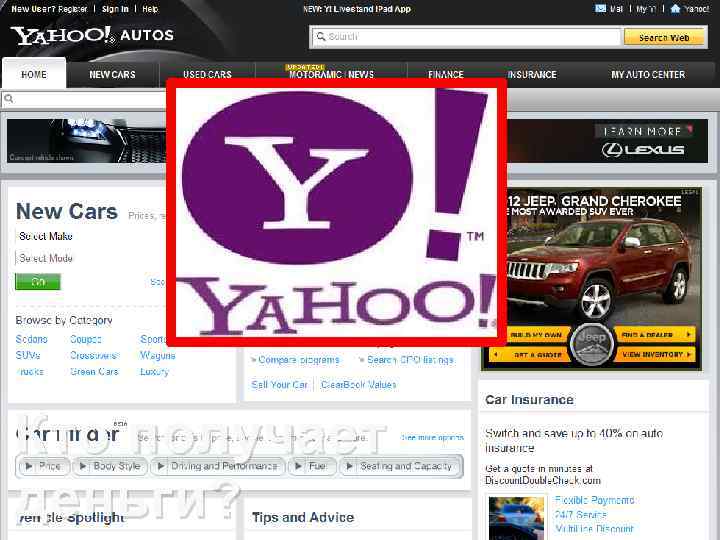Click the Lexus logo in the banner
This screenshot has width=720, height=540.
click(643, 150)
